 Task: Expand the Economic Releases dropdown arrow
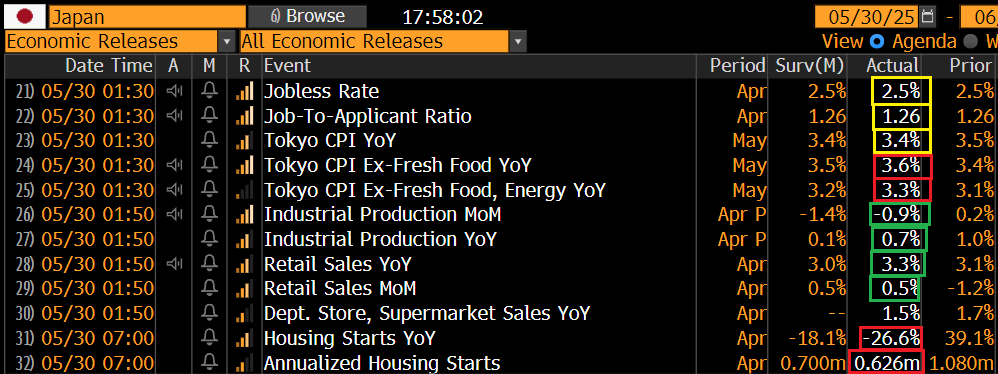click(227, 42)
